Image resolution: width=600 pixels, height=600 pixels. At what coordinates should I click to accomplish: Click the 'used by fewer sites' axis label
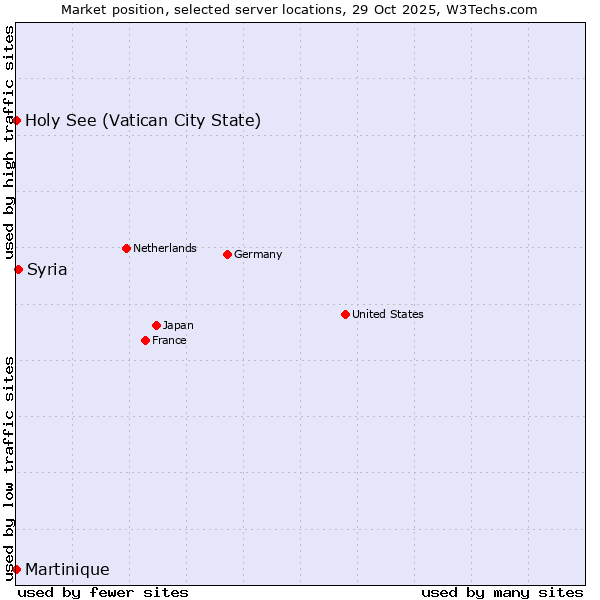pyautogui.click(x=103, y=592)
